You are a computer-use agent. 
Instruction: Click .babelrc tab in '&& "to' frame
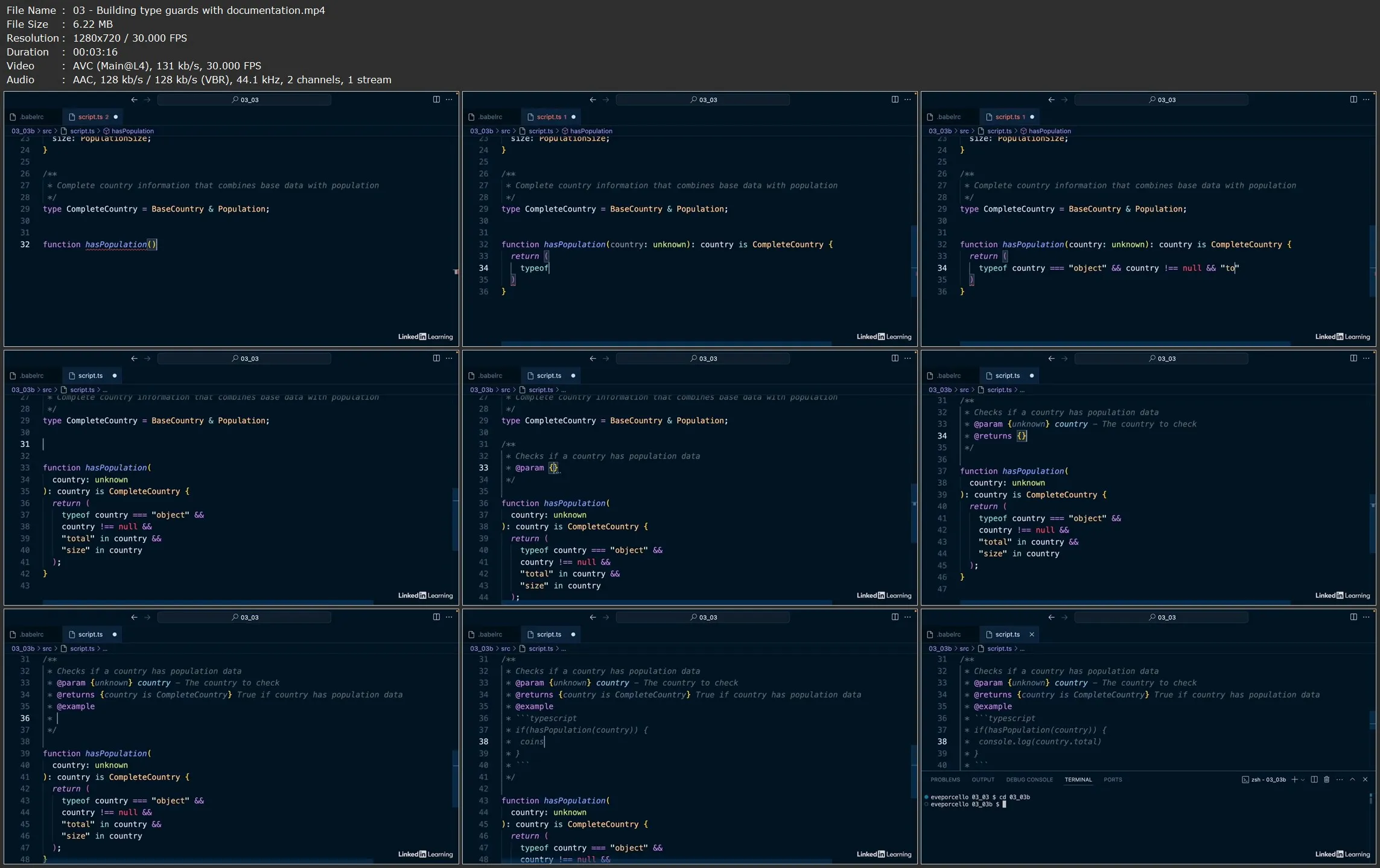tap(949, 116)
